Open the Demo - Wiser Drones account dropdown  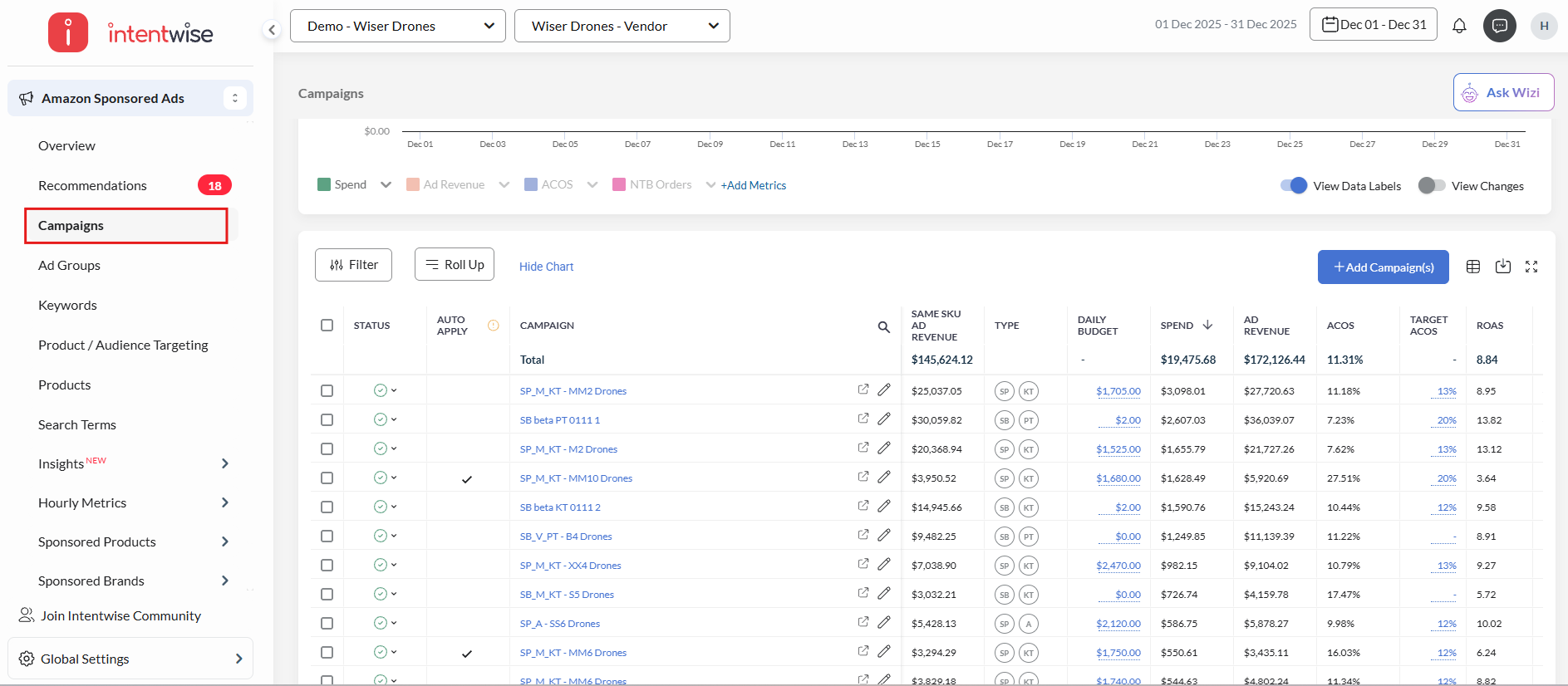[398, 26]
